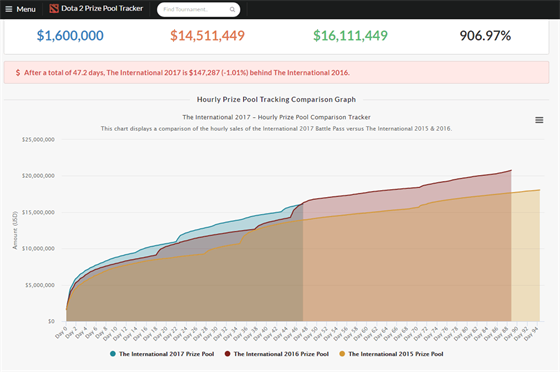Click the $1,600,000 base prize figure
The height and width of the screenshot is (372, 560).
tap(70, 35)
